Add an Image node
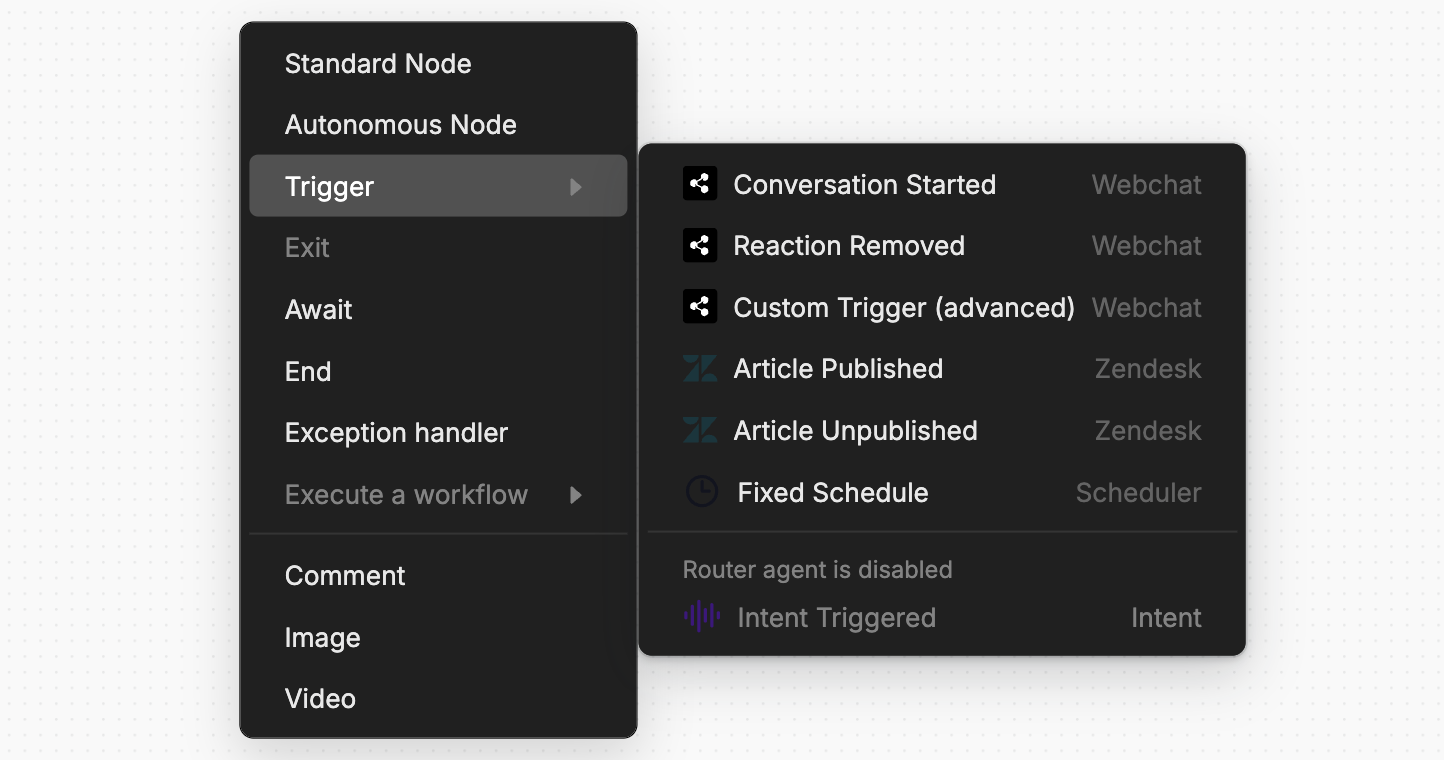Image resolution: width=1444 pixels, height=760 pixels. (x=322, y=637)
